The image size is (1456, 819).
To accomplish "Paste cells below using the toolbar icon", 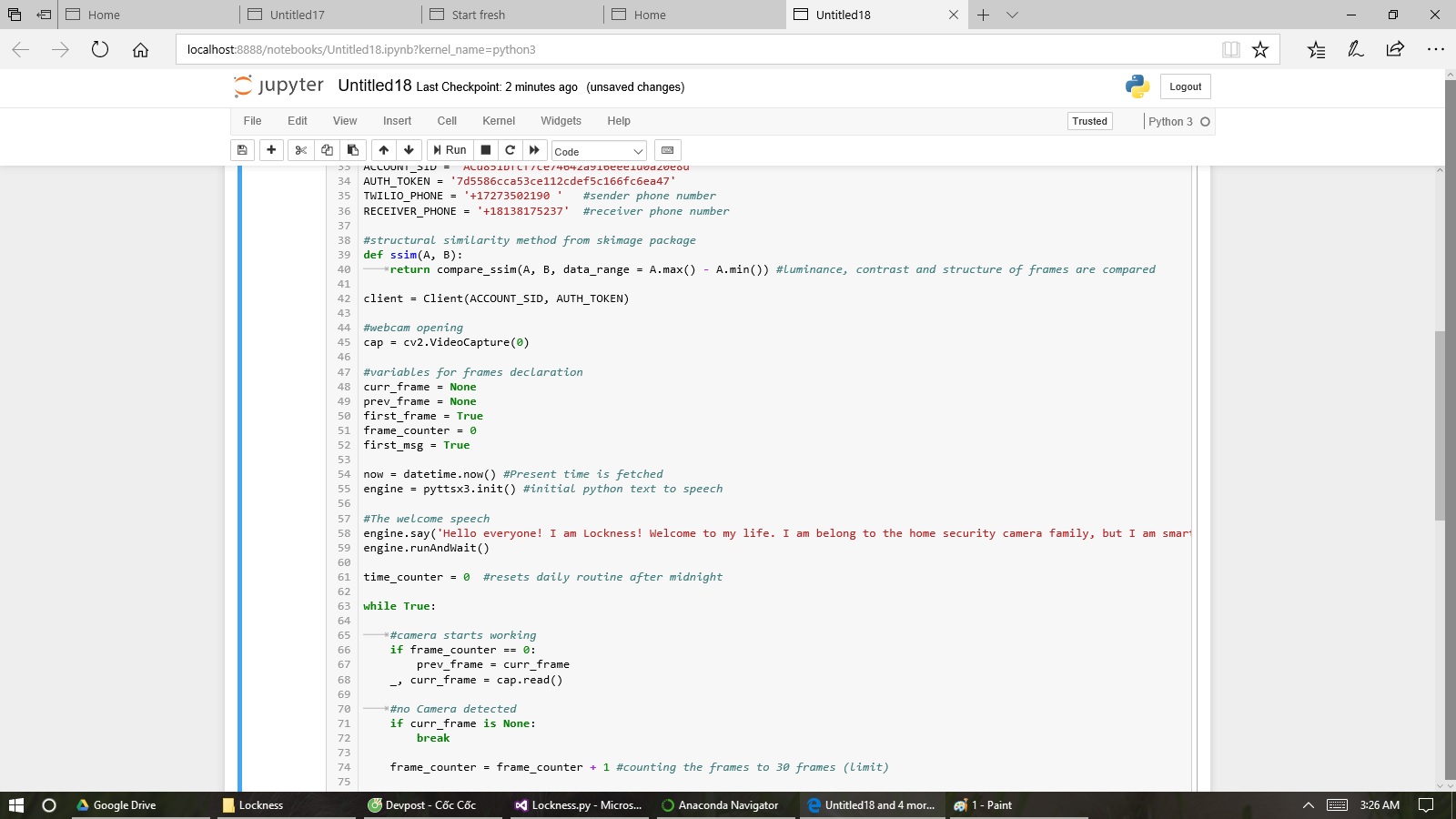I will pyautogui.click(x=353, y=150).
